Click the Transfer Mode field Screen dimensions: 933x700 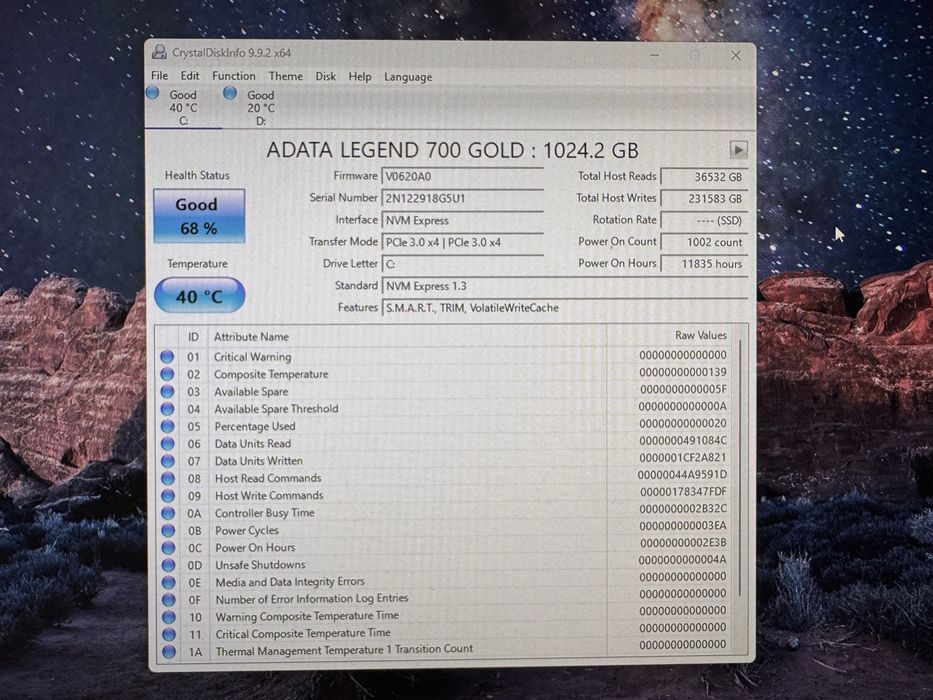click(x=462, y=242)
